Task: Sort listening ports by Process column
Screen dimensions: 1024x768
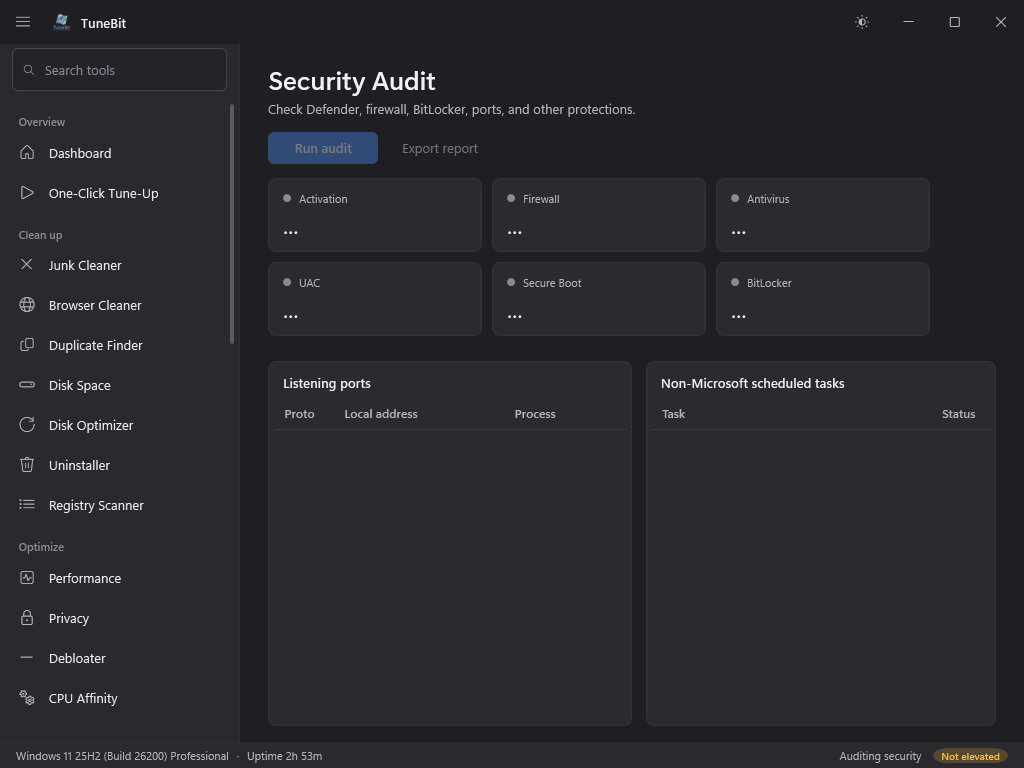Action: [x=535, y=414]
